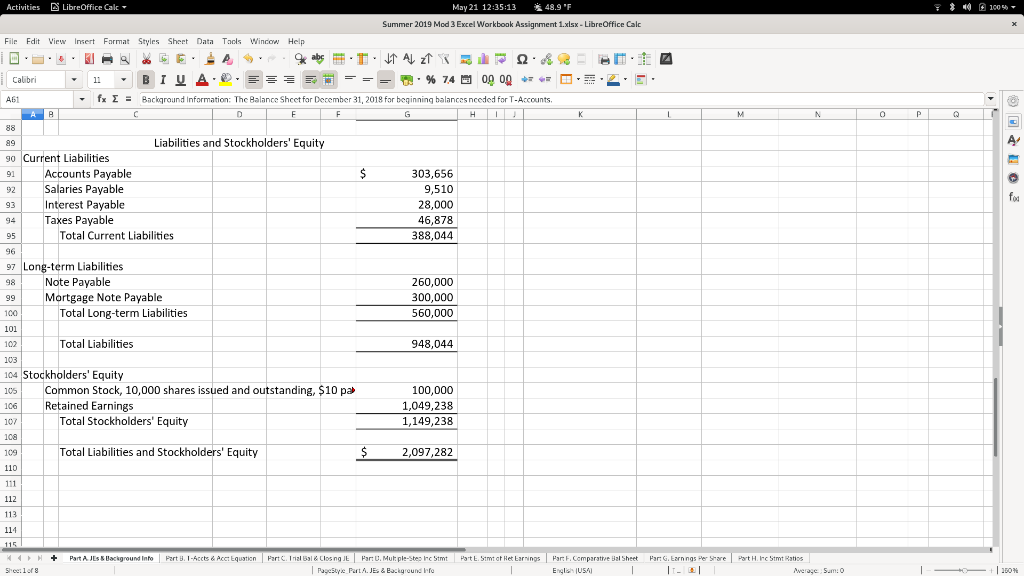Open the font size dropdown

click(123, 80)
